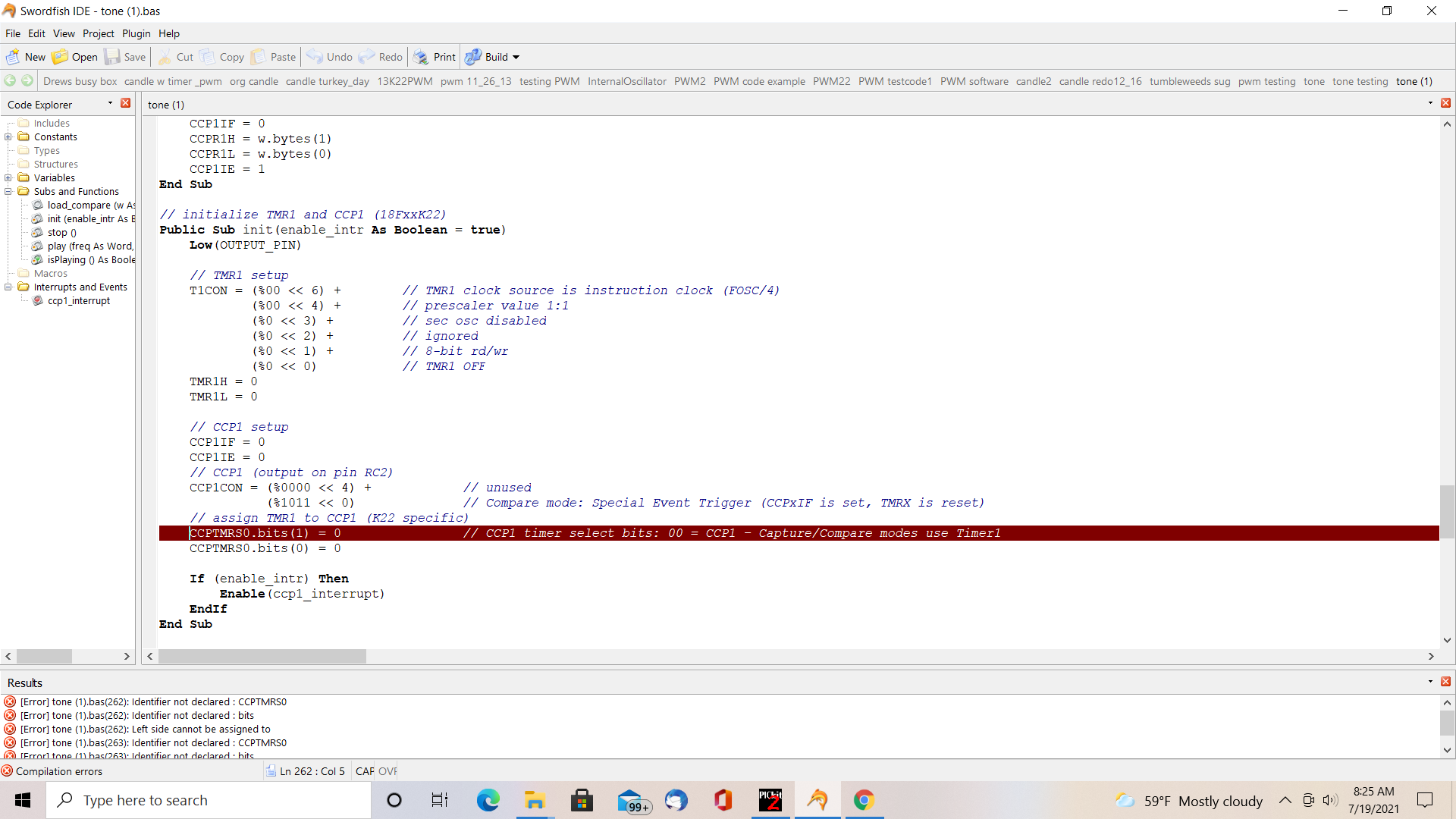Open the Build dropdown arrow
The image size is (1456, 819).
click(x=516, y=58)
